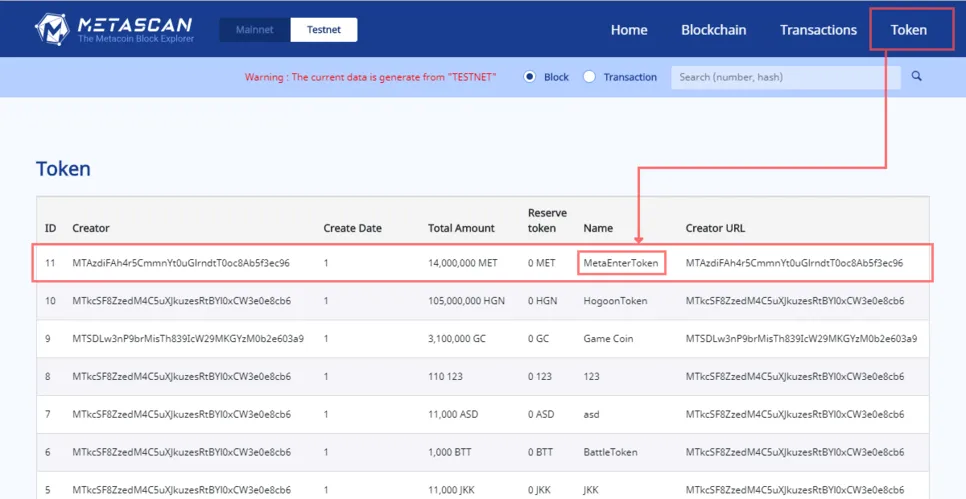Click the Name column header
966x499 pixels.
(x=598, y=228)
